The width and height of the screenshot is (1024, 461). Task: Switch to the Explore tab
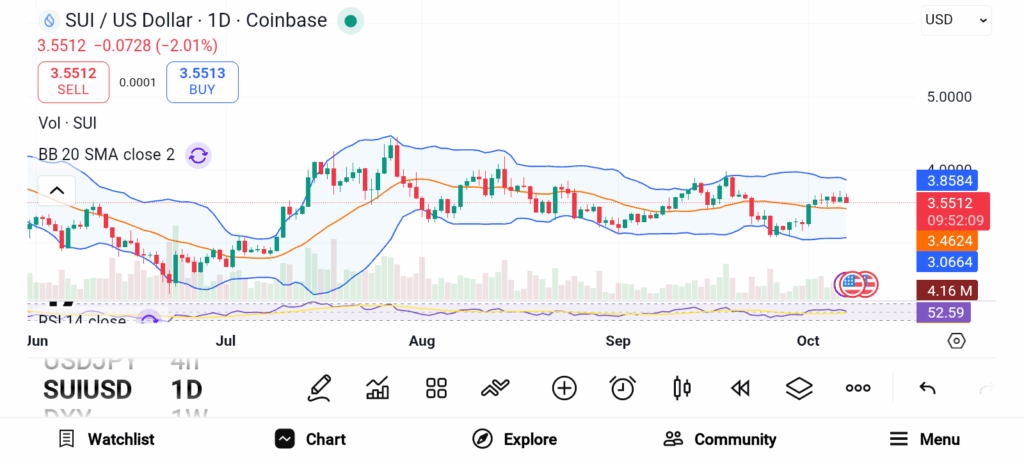(515, 439)
